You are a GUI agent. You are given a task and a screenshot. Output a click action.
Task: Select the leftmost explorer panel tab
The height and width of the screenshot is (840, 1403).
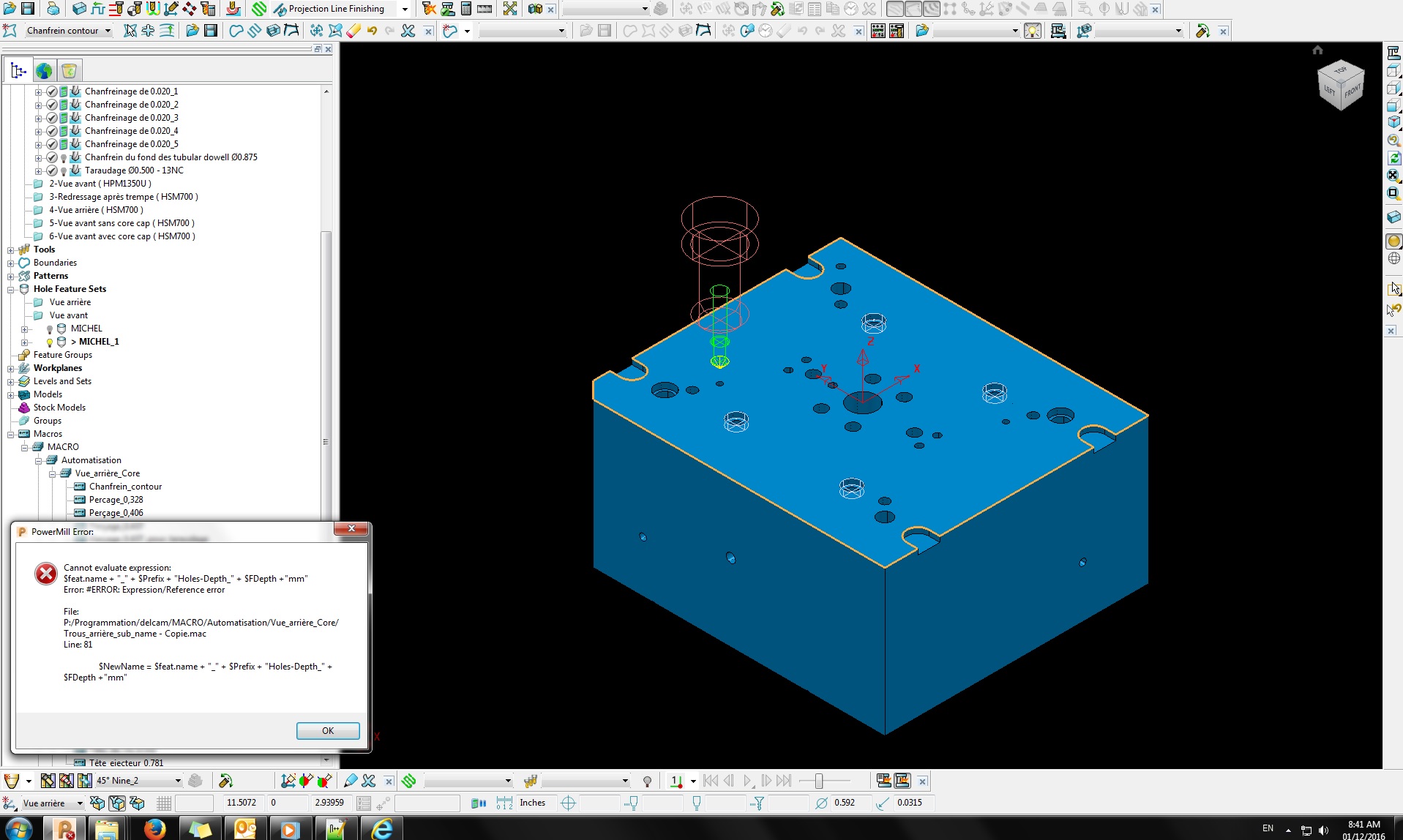[x=18, y=70]
